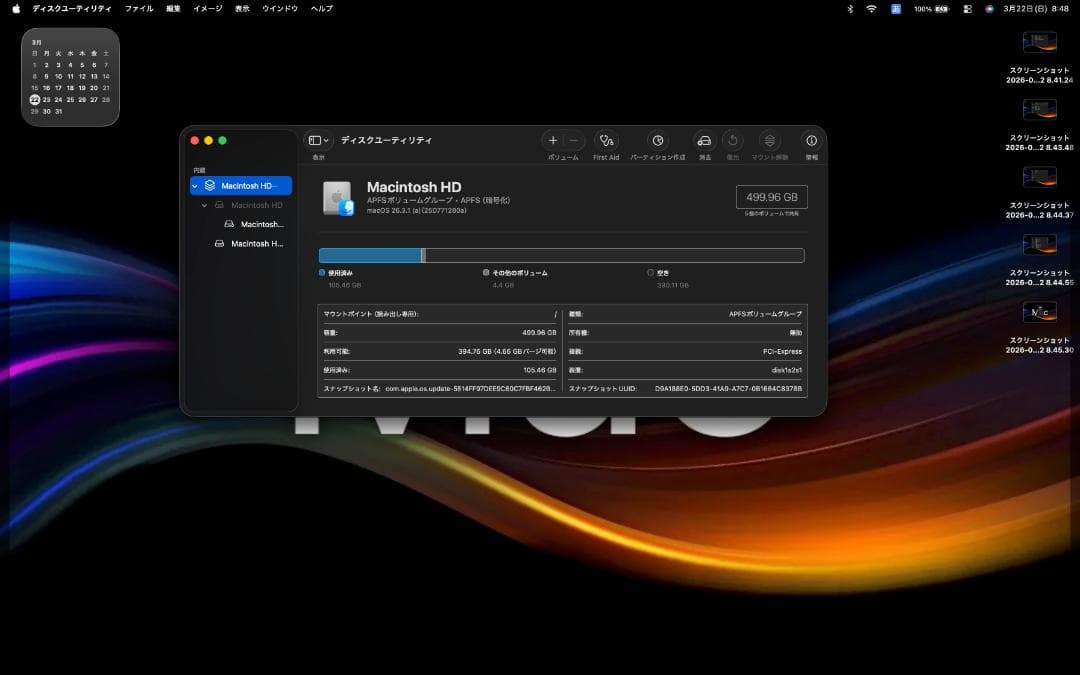Click the 499.96 GB capacity box
Screen dimensions: 1080x675
(x=771, y=197)
